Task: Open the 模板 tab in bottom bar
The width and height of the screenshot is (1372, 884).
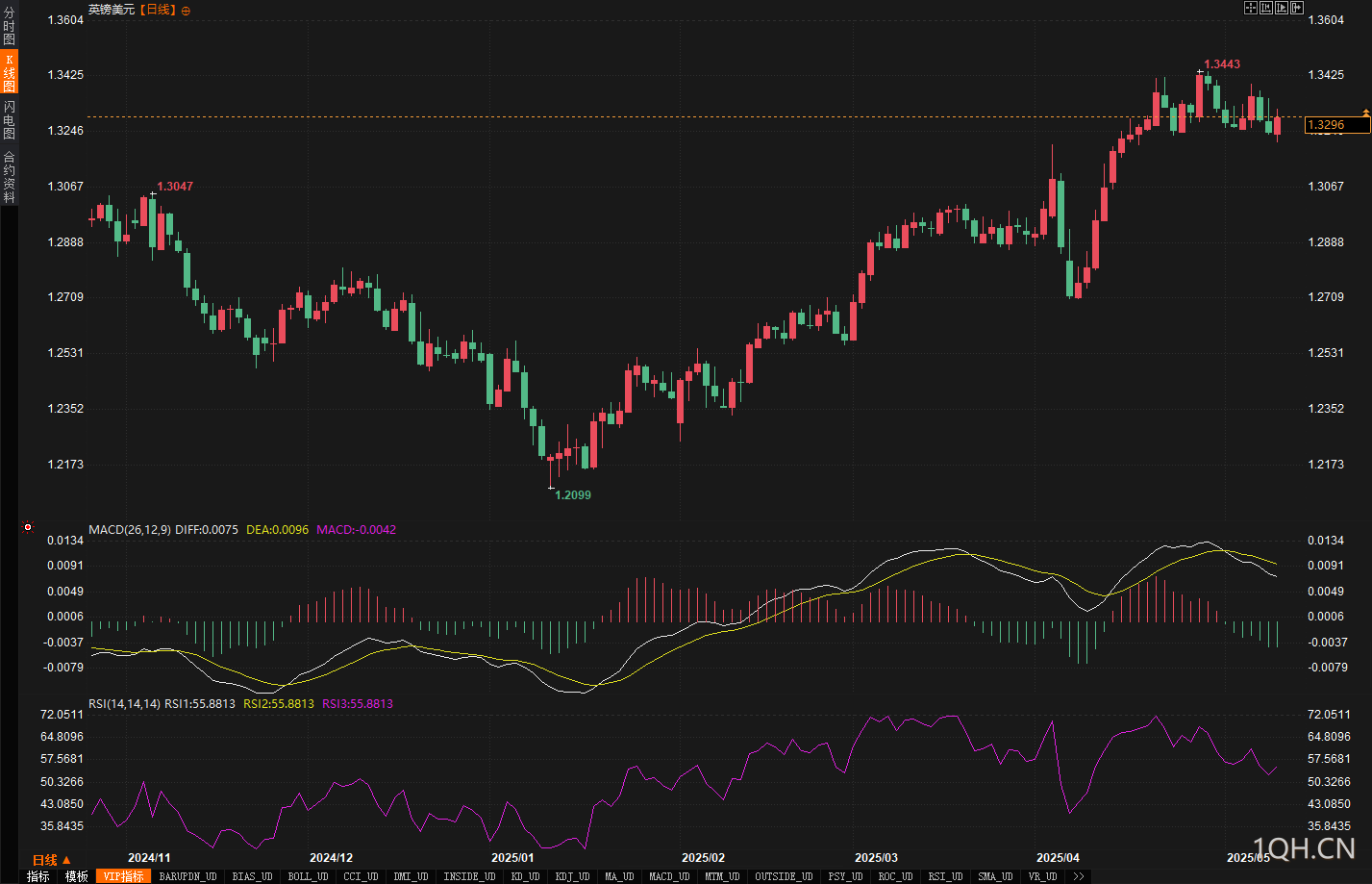Action: (77, 876)
